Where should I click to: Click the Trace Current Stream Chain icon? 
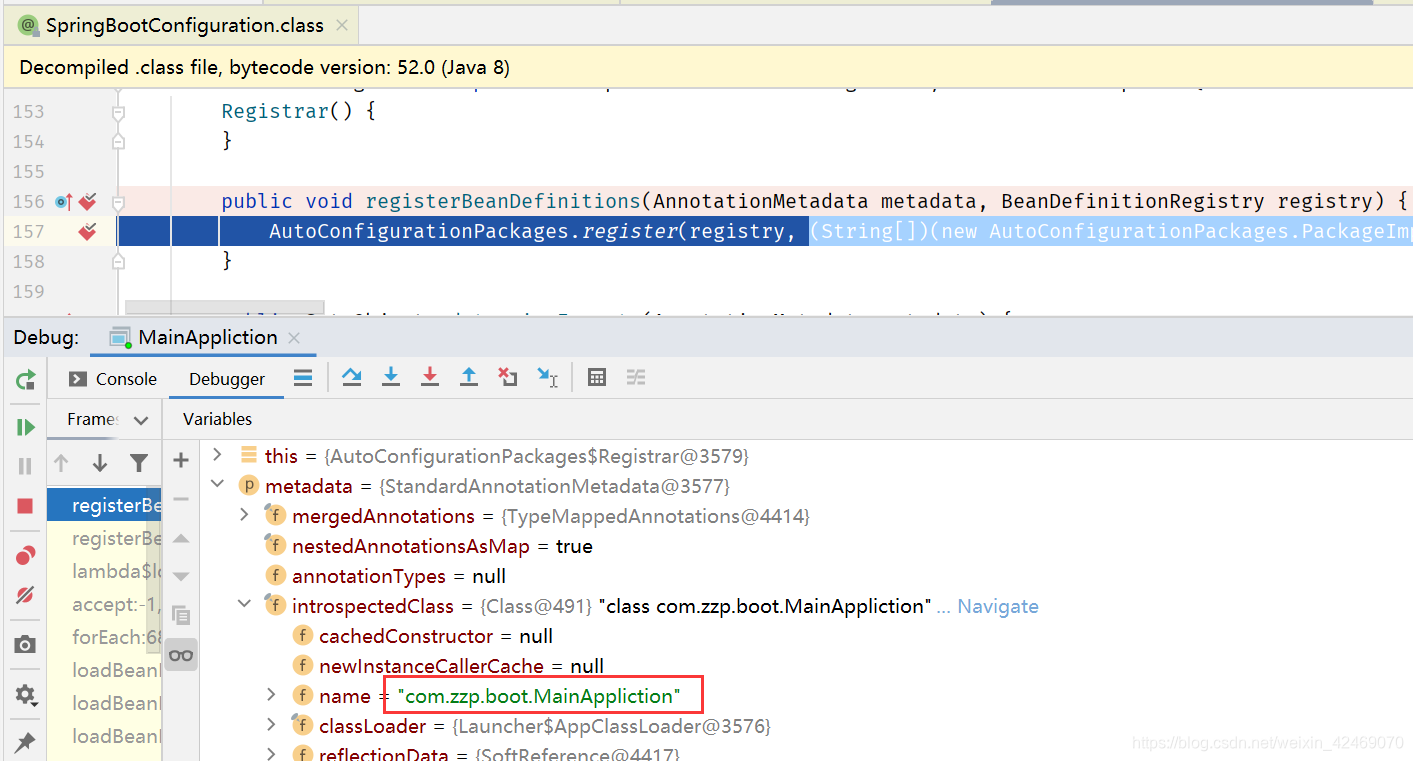[636, 377]
